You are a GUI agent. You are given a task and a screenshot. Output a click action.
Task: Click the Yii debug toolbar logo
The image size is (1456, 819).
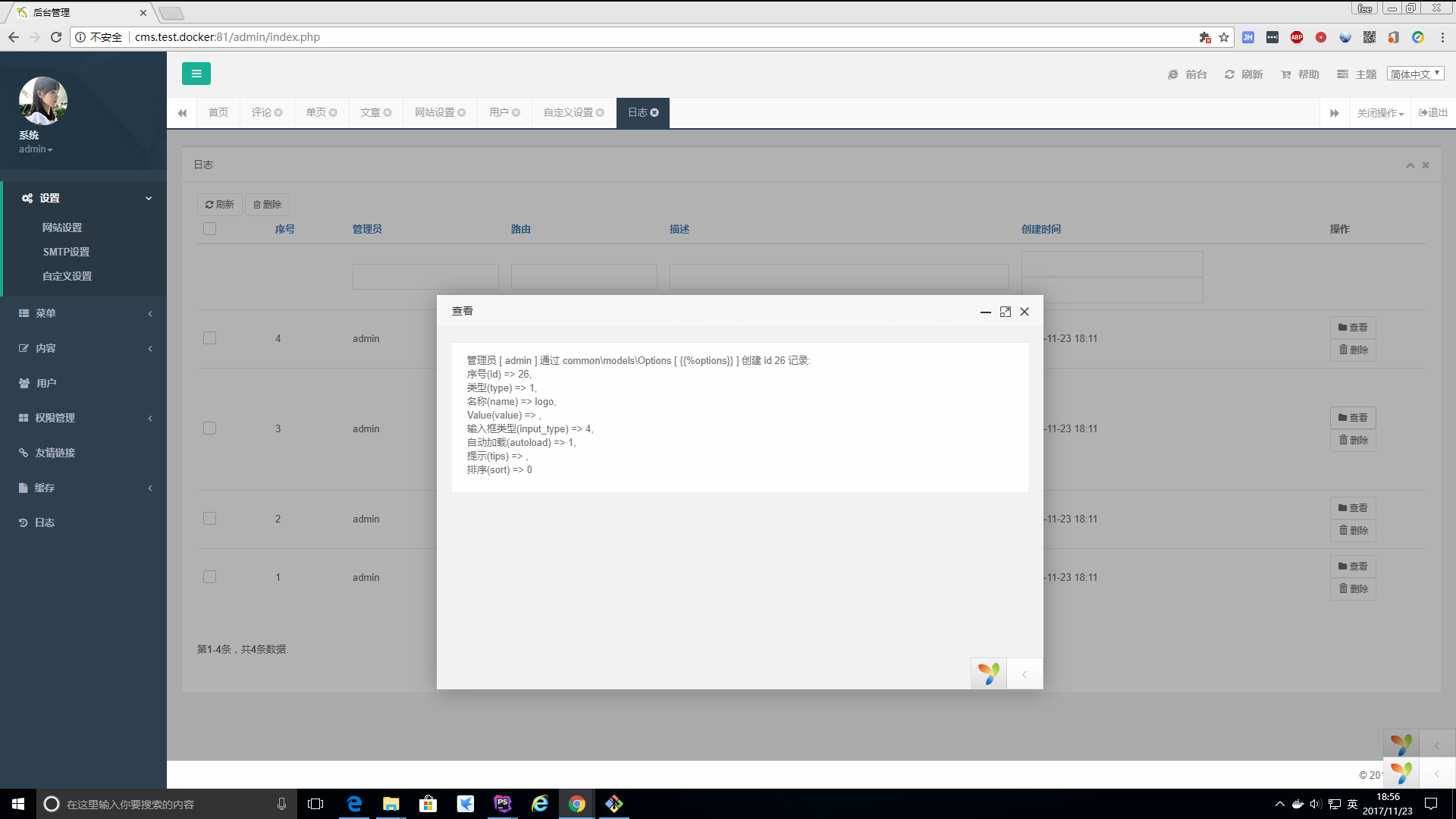click(988, 673)
